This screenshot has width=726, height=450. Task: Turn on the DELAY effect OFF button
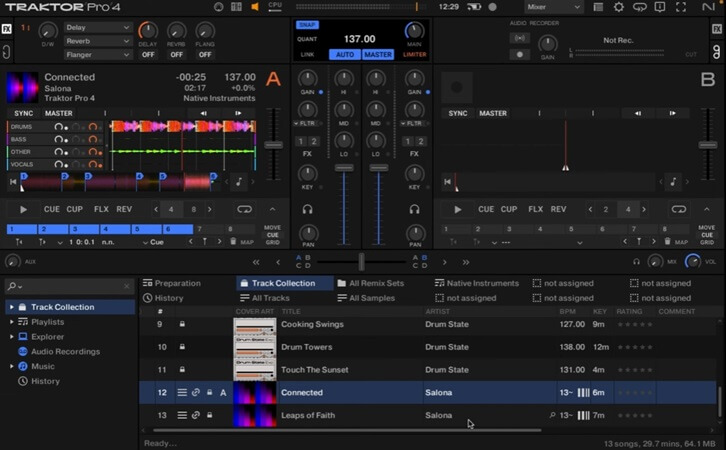coord(148,55)
